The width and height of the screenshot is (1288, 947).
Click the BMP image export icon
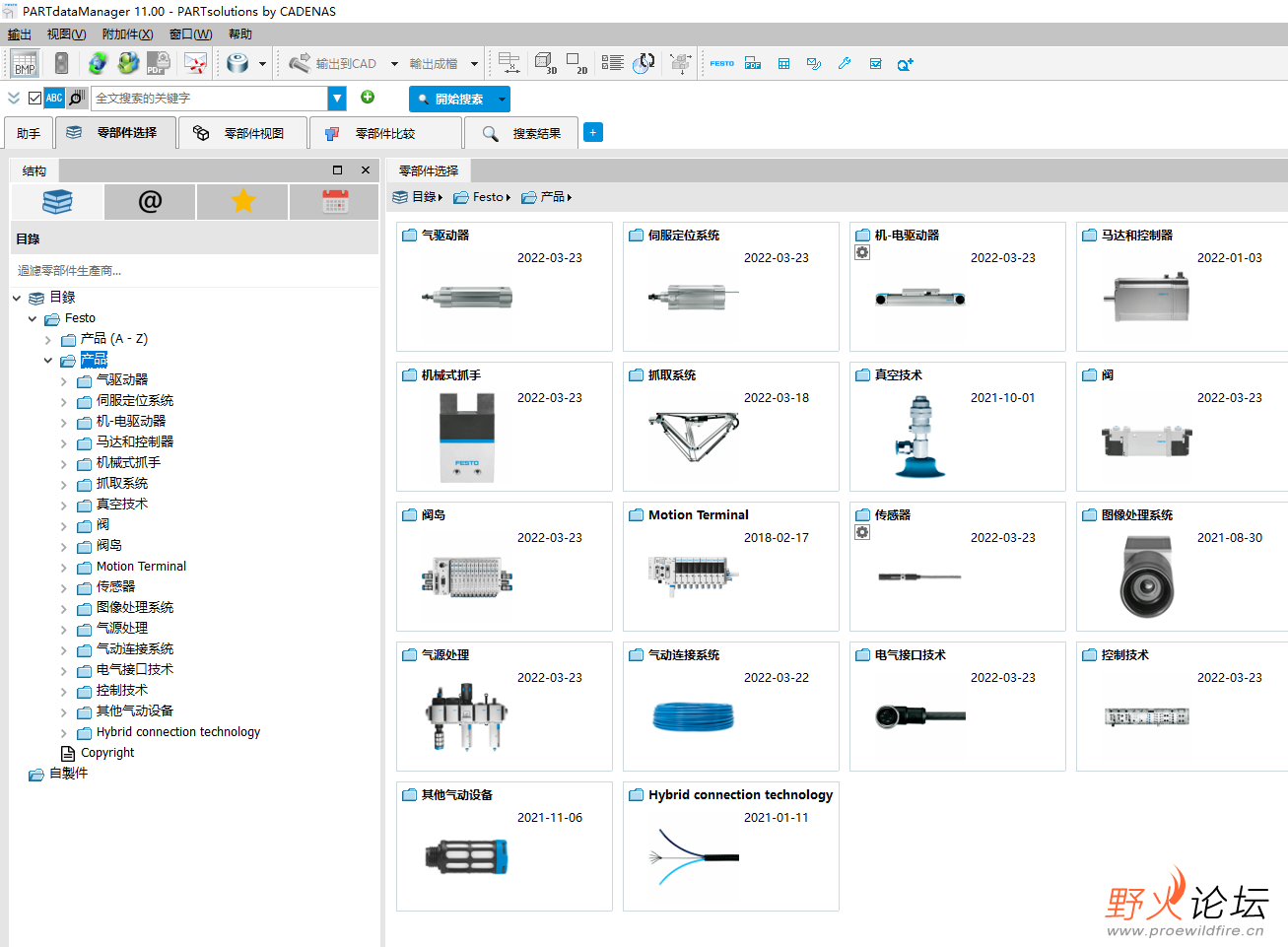click(x=25, y=64)
